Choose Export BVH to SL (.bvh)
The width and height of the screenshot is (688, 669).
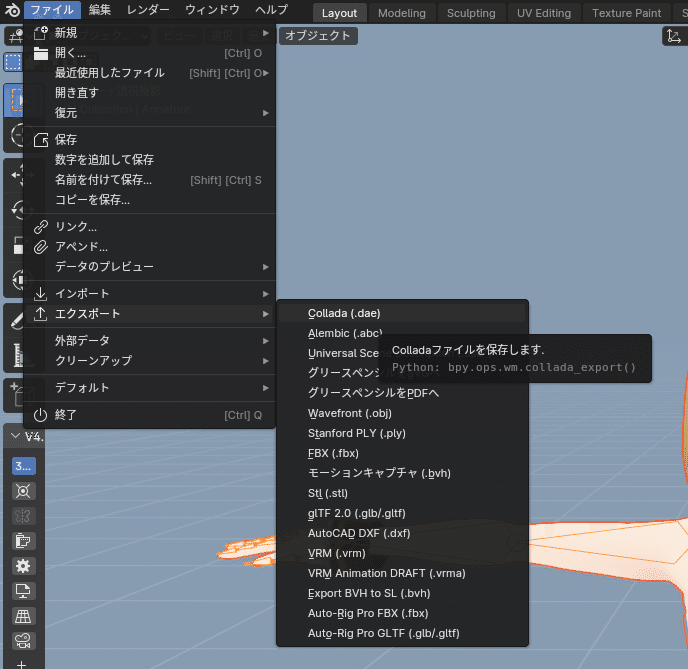coord(402,593)
